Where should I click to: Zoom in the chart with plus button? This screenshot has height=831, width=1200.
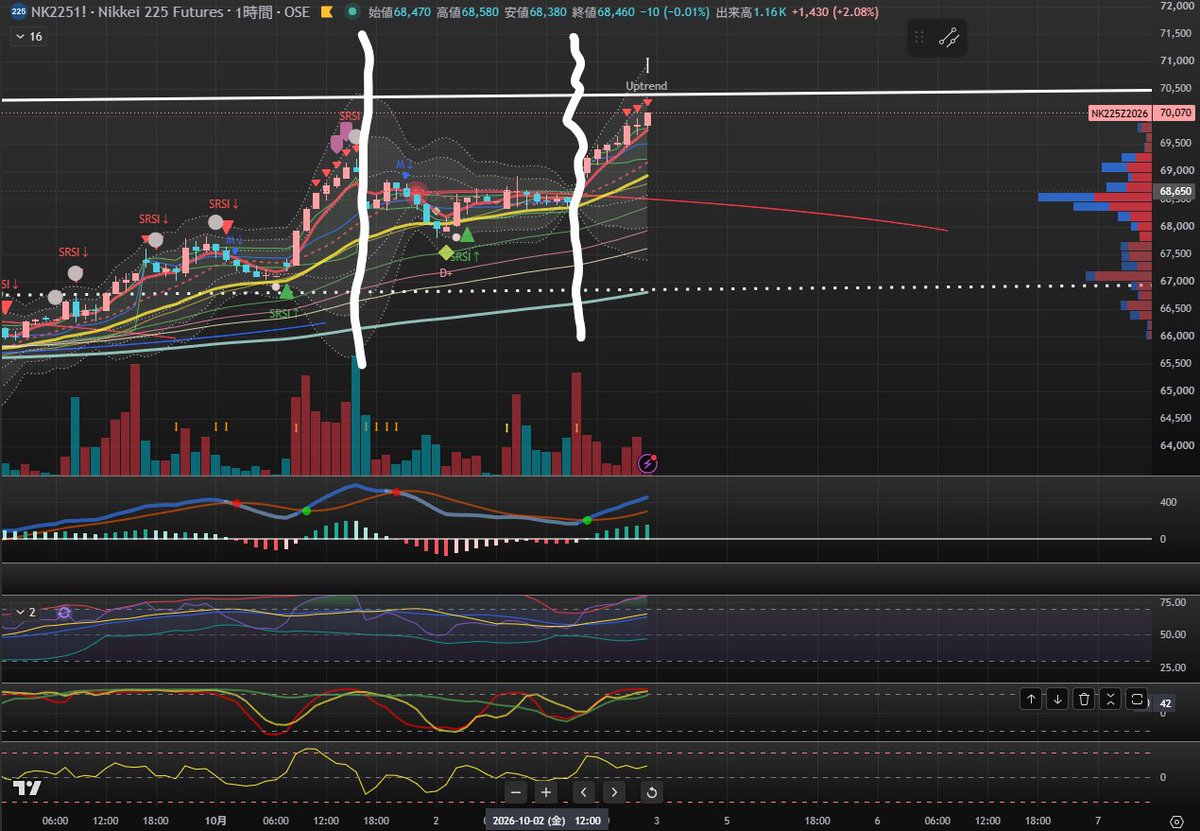[546, 793]
